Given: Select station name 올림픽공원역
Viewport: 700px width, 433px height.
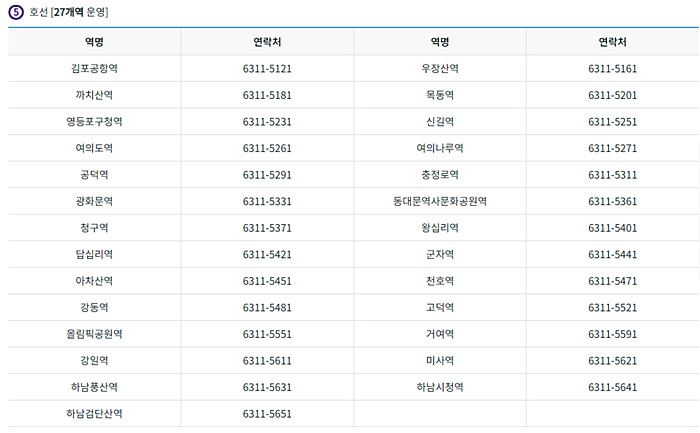Looking at the screenshot, I should [94, 334].
